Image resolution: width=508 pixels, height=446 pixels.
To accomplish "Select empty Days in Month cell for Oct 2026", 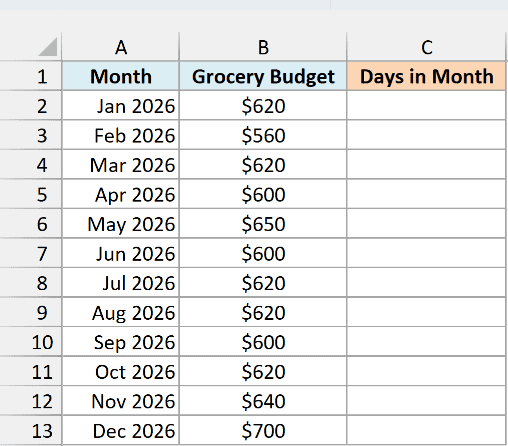I will 426,371.
